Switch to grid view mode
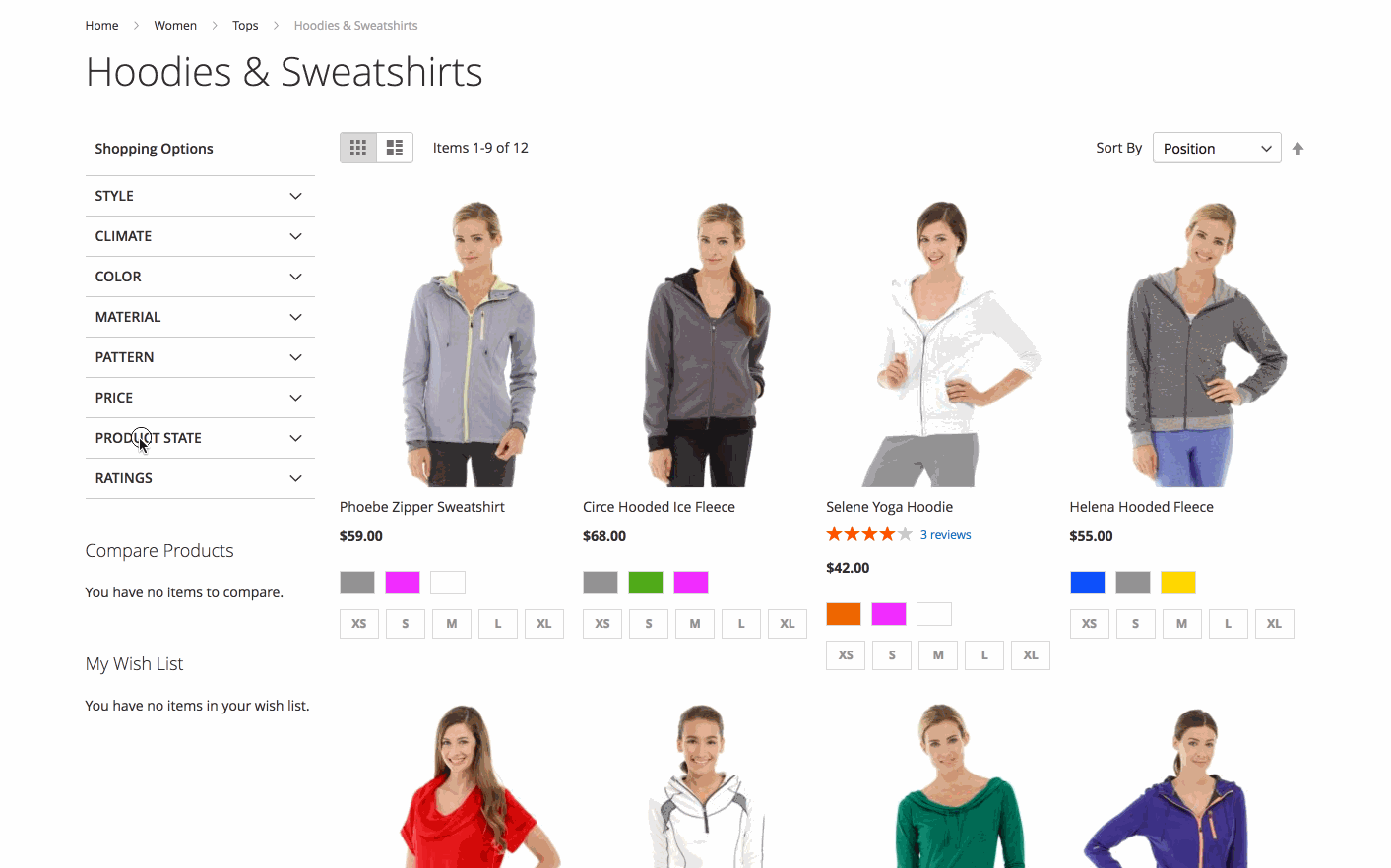The height and width of the screenshot is (868, 1391). (358, 148)
